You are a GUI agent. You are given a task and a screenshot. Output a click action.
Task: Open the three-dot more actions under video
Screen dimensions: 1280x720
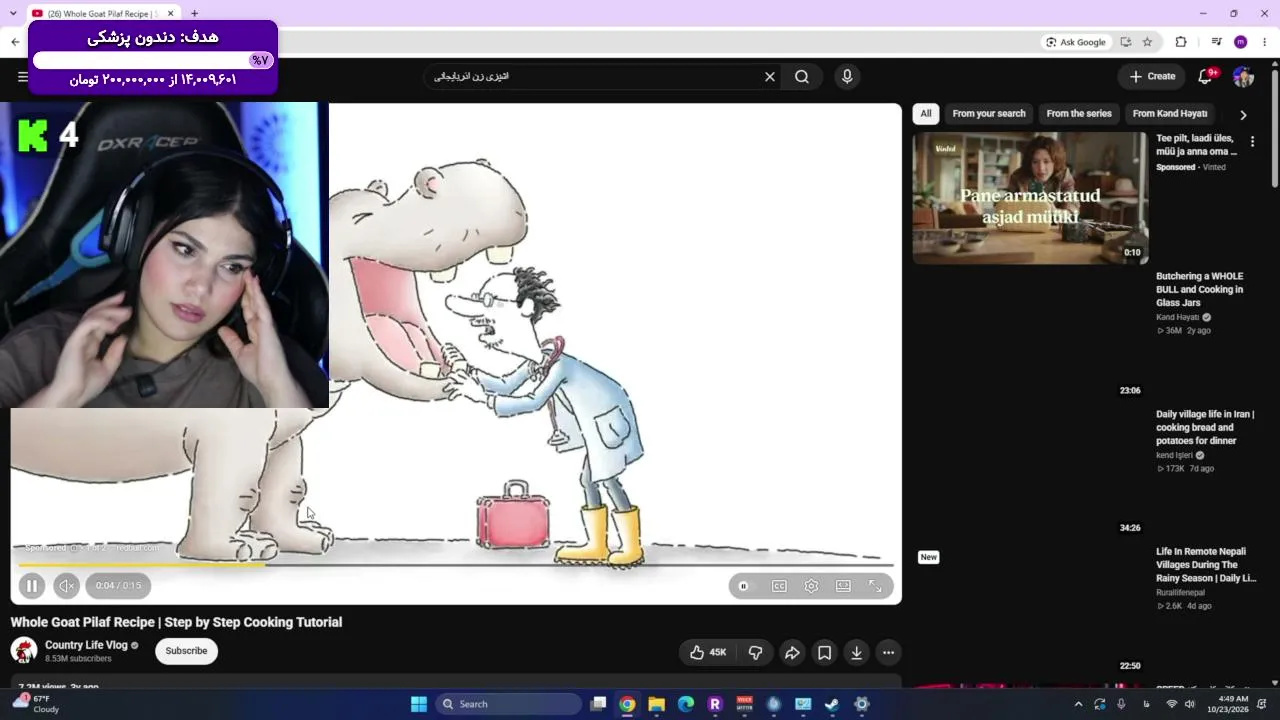[x=888, y=653]
